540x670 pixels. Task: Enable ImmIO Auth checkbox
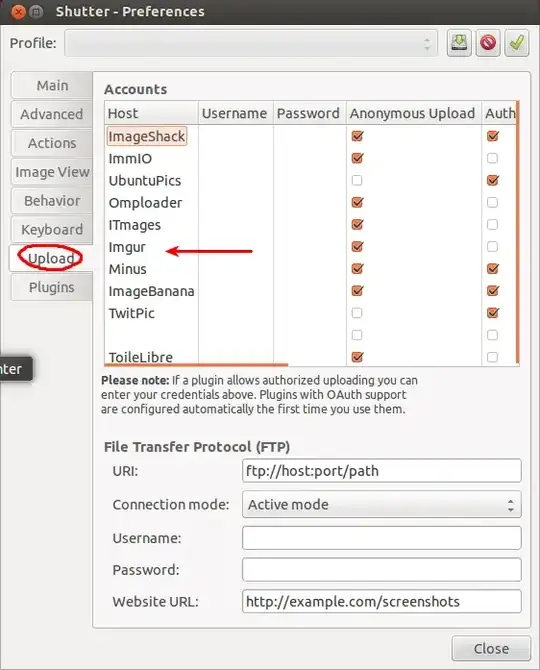point(493,158)
